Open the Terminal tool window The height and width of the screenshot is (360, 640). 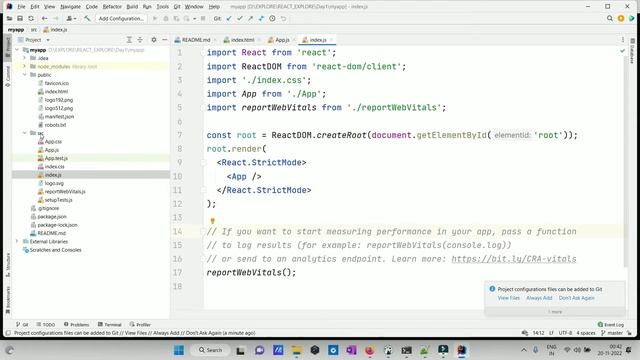(x=109, y=324)
